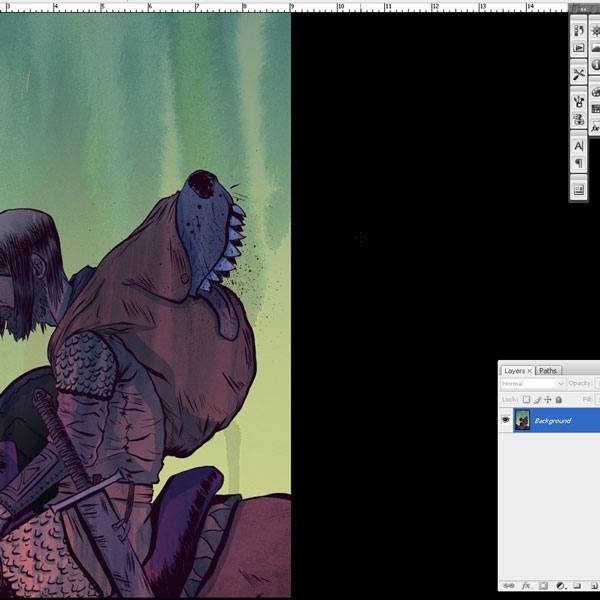Viewport: 600px width, 600px height.
Task: Select the Layers tab
Action: point(515,370)
